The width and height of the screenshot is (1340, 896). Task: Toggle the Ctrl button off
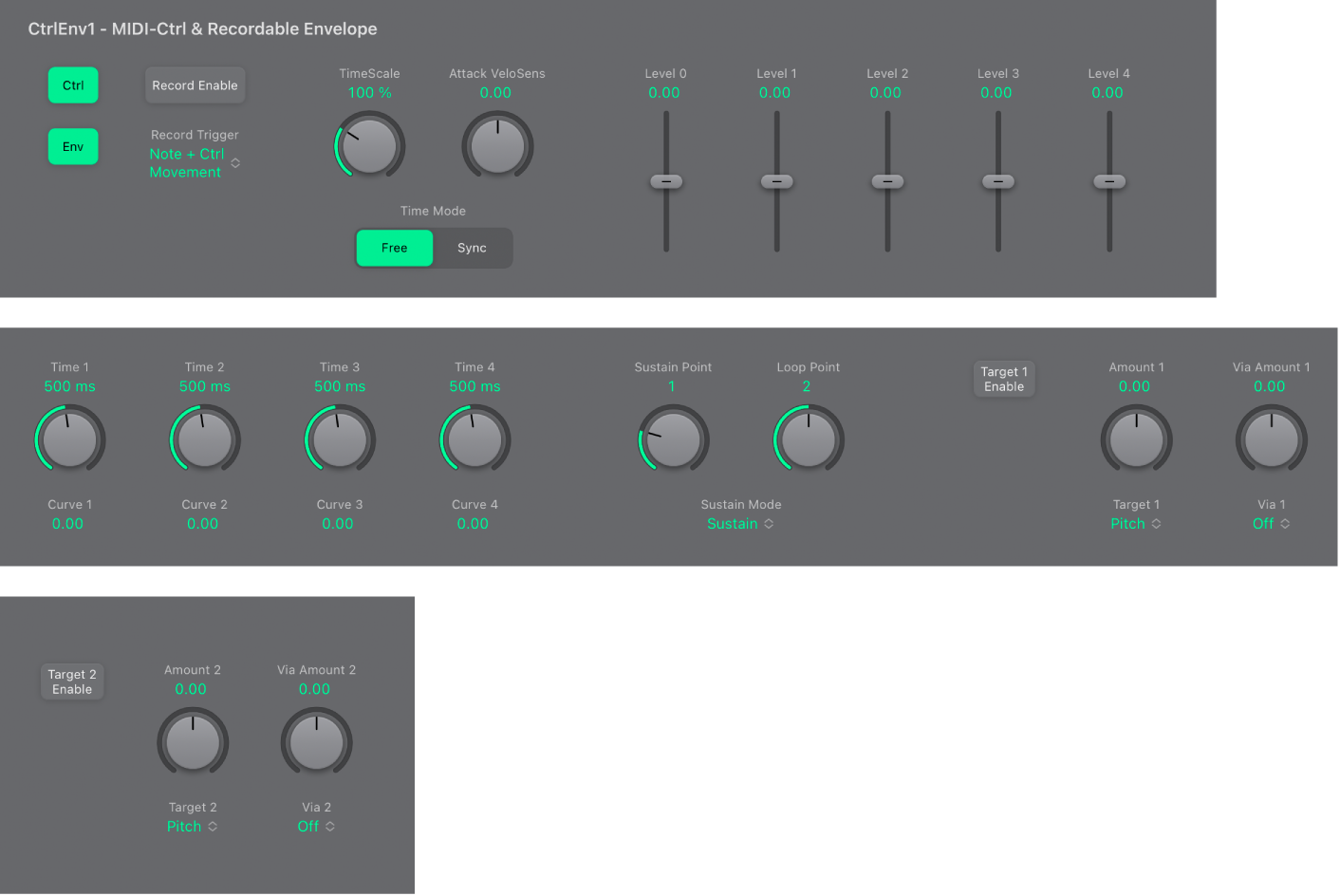point(73,85)
